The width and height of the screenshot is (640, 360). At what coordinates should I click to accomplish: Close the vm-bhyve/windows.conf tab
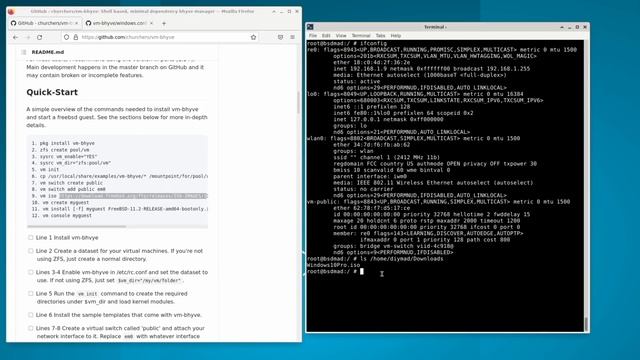tap(151, 23)
